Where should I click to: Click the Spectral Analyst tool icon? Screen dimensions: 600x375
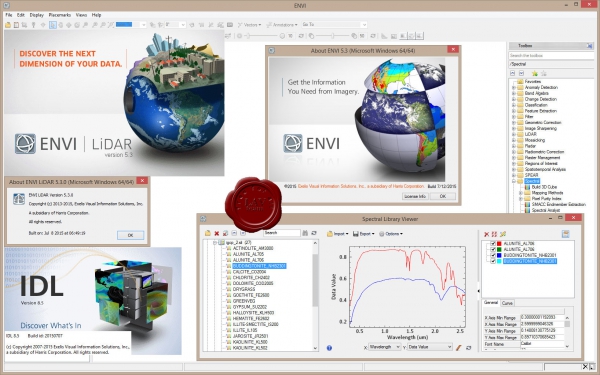tap(527, 210)
